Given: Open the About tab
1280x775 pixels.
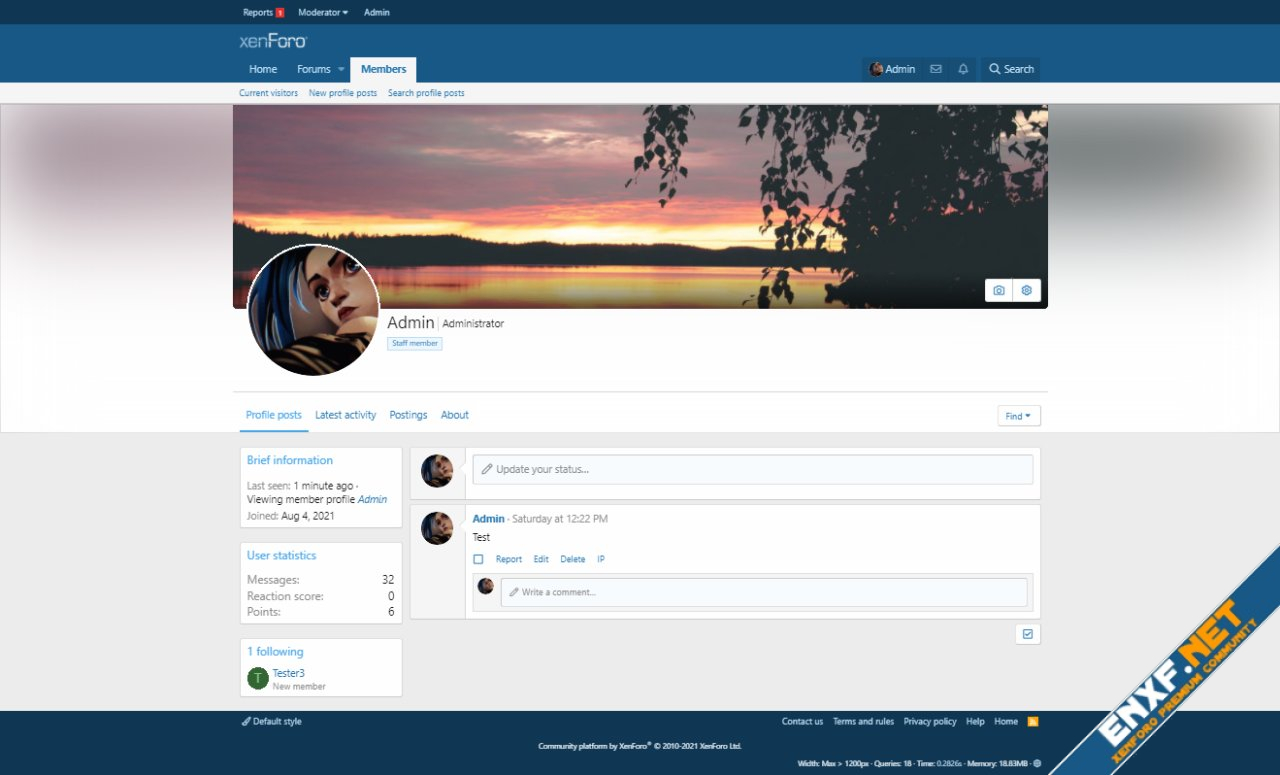Looking at the screenshot, I should pos(454,415).
